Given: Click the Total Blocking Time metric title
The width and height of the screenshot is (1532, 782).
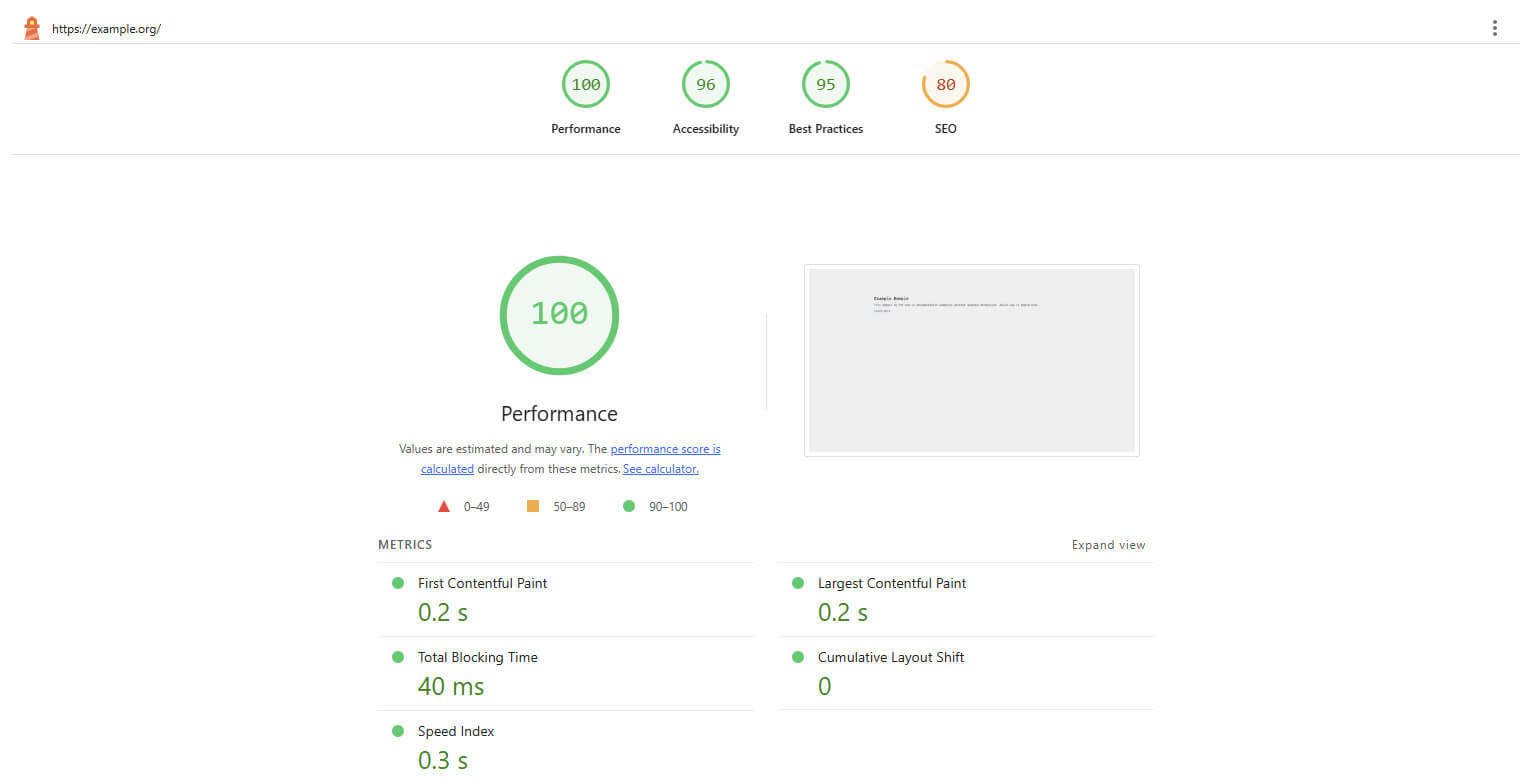Looking at the screenshot, I should coord(478,657).
